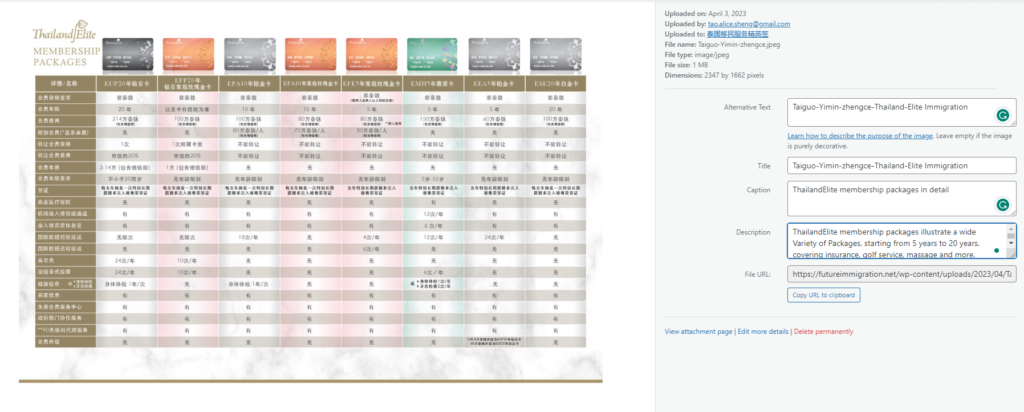Click 'MEMBERSHIP PACKAGES' heading in image

click(x=67, y=57)
